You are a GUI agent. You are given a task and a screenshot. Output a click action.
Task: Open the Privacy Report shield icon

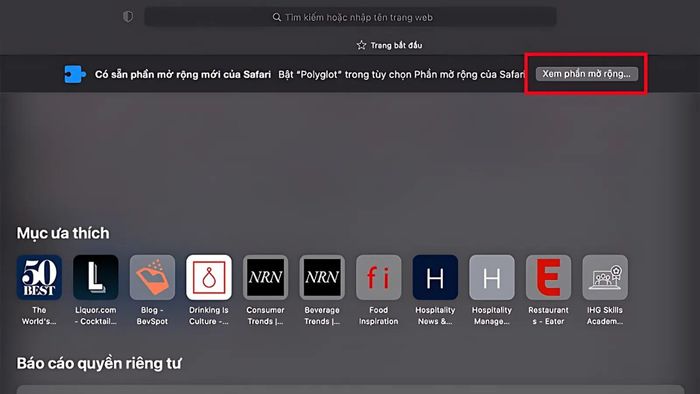(x=128, y=17)
